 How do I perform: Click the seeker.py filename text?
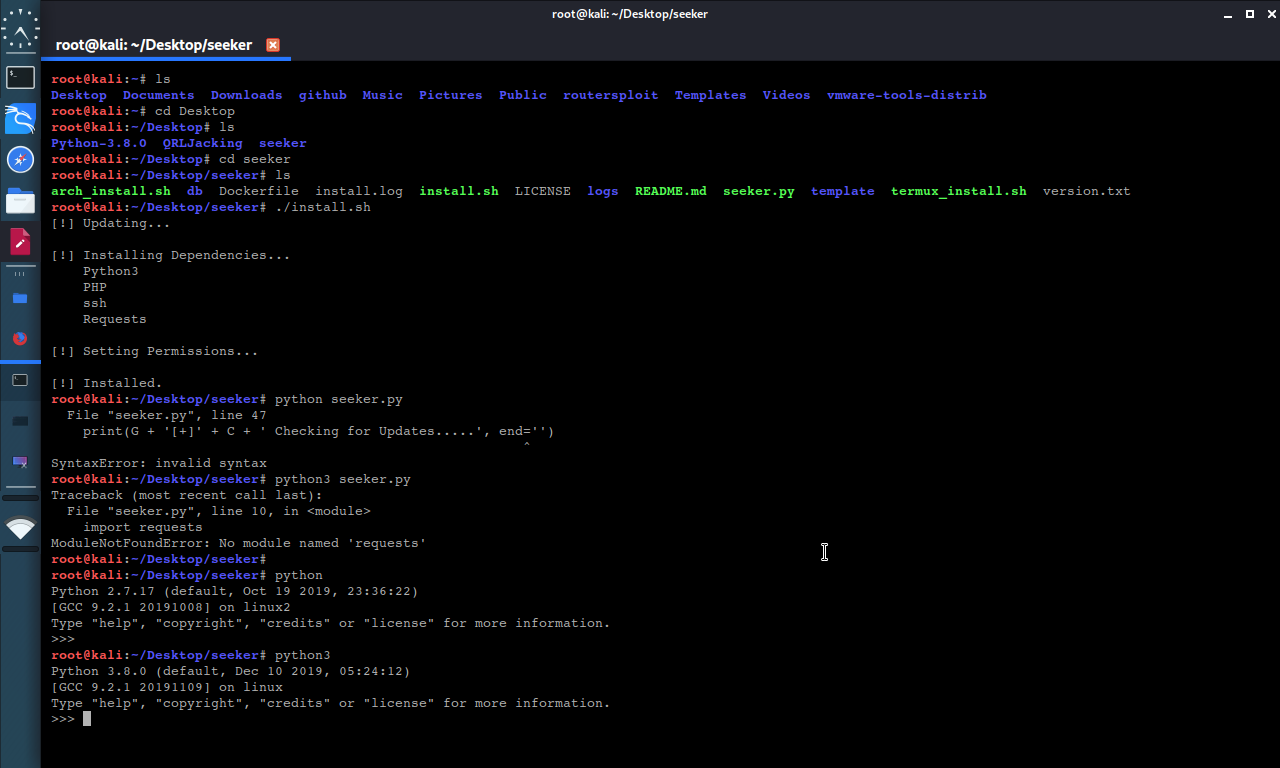coord(758,190)
